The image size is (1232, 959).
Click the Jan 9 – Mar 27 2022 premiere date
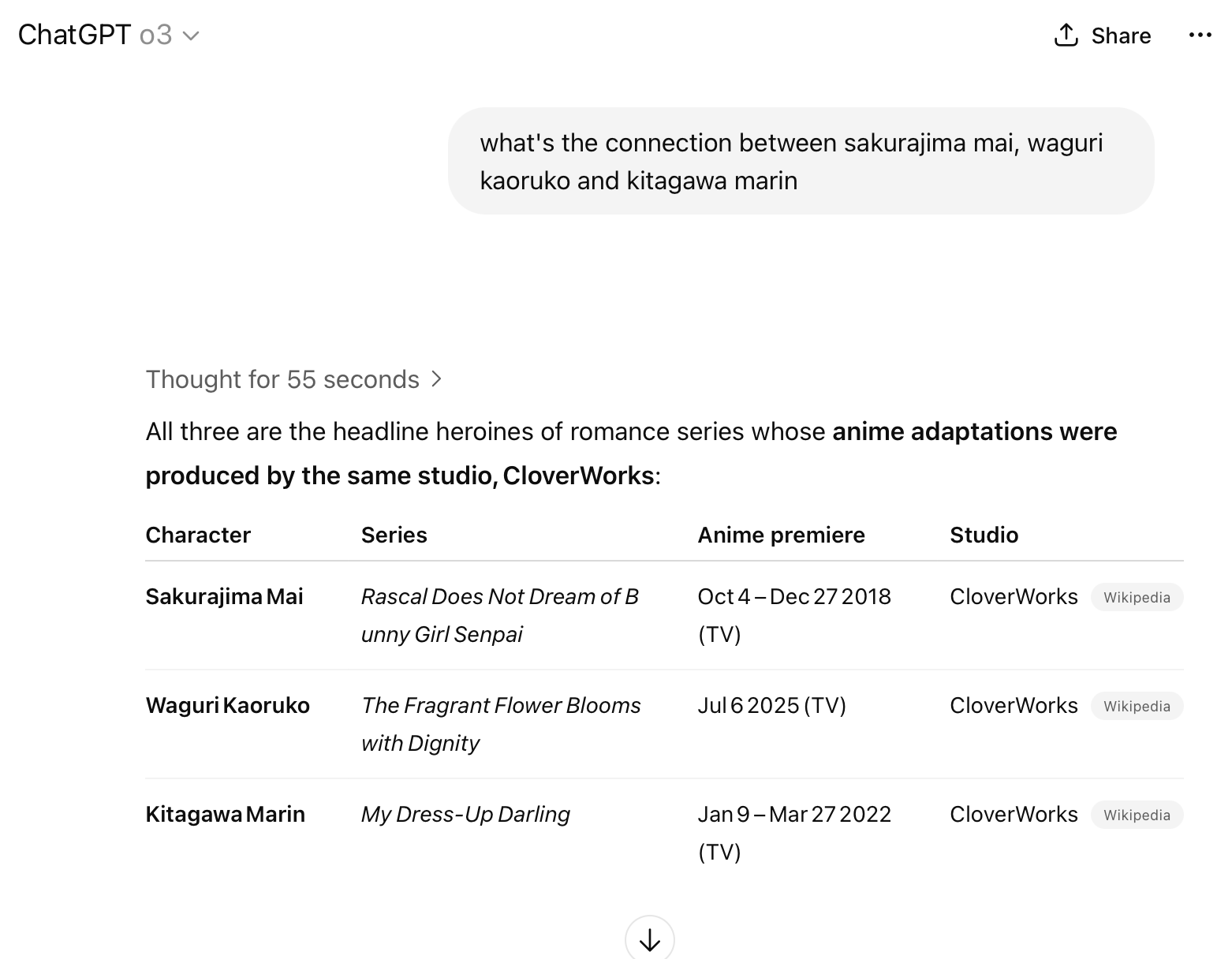[x=794, y=833]
